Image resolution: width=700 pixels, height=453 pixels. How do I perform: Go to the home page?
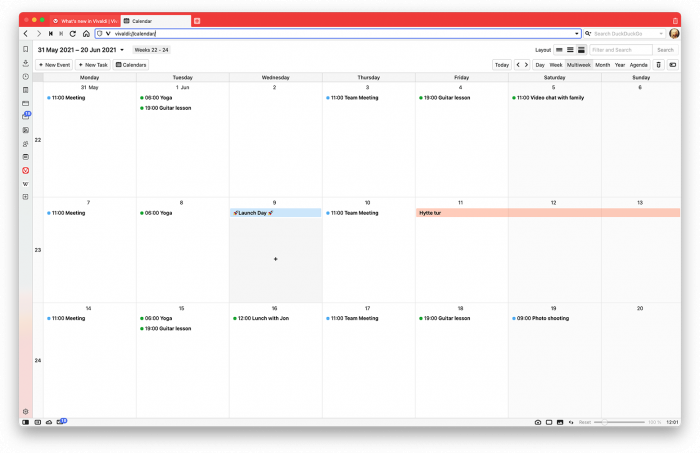86,33
